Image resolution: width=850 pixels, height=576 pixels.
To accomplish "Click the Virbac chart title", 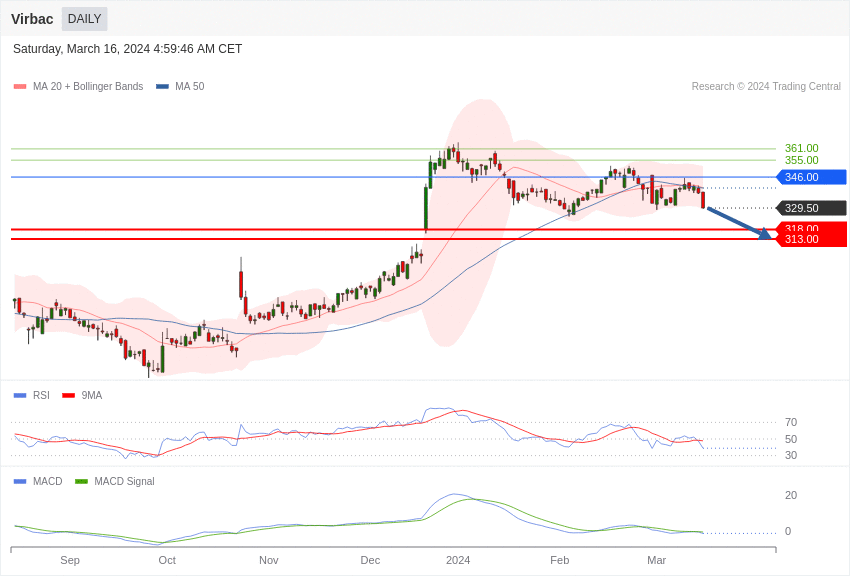I will pyautogui.click(x=32, y=19).
